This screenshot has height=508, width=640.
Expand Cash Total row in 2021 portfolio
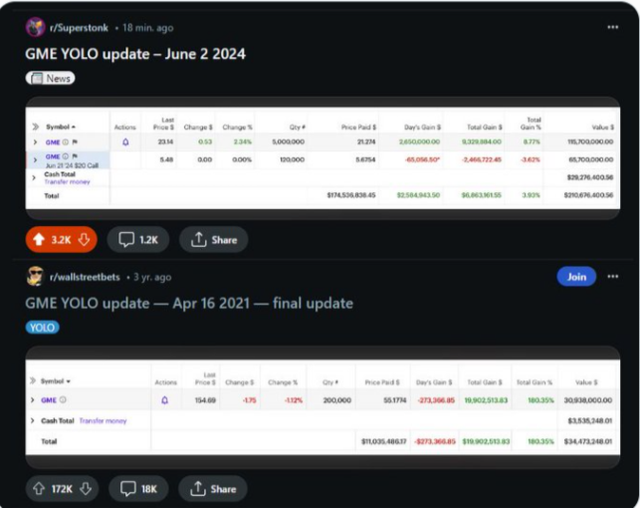pos(33,421)
